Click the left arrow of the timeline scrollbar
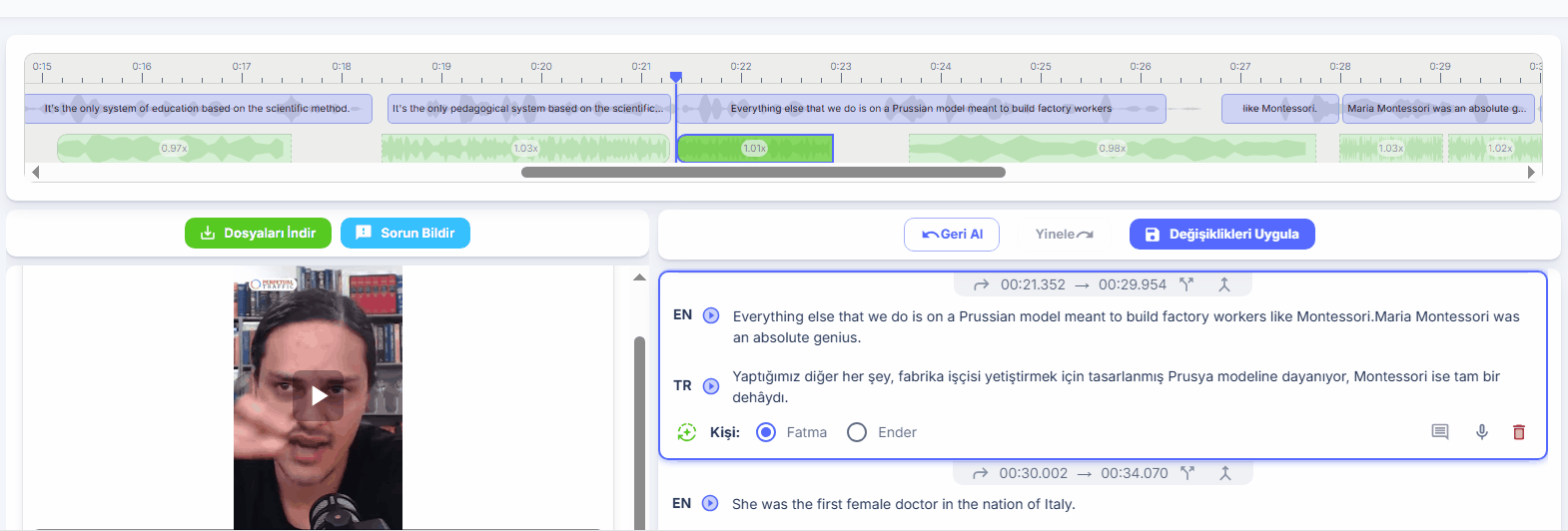The width and height of the screenshot is (1568, 531). tap(36, 172)
